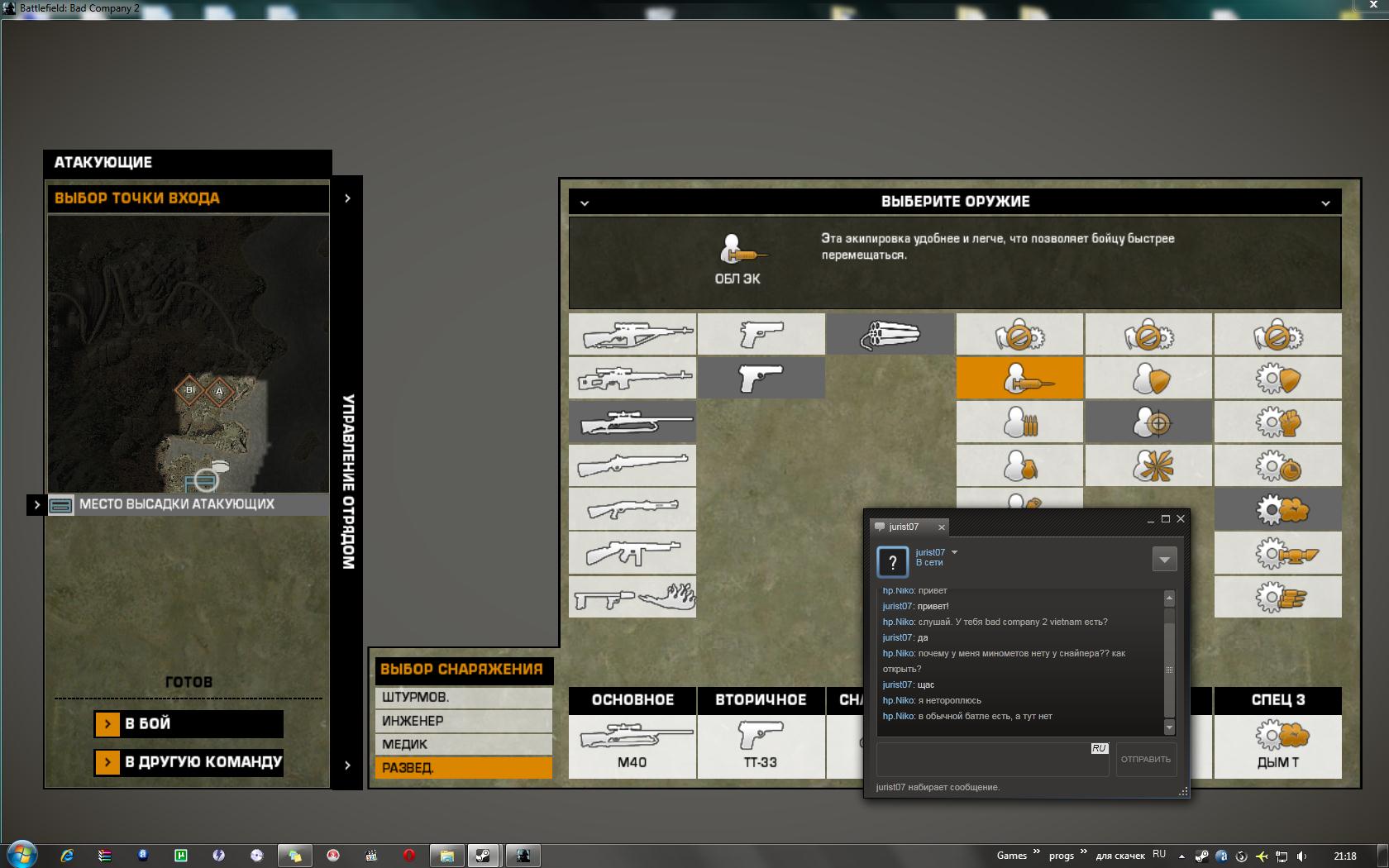1389x868 pixels.
Task: Click the chat scrollbar up arrow
Action: [x=1169, y=598]
